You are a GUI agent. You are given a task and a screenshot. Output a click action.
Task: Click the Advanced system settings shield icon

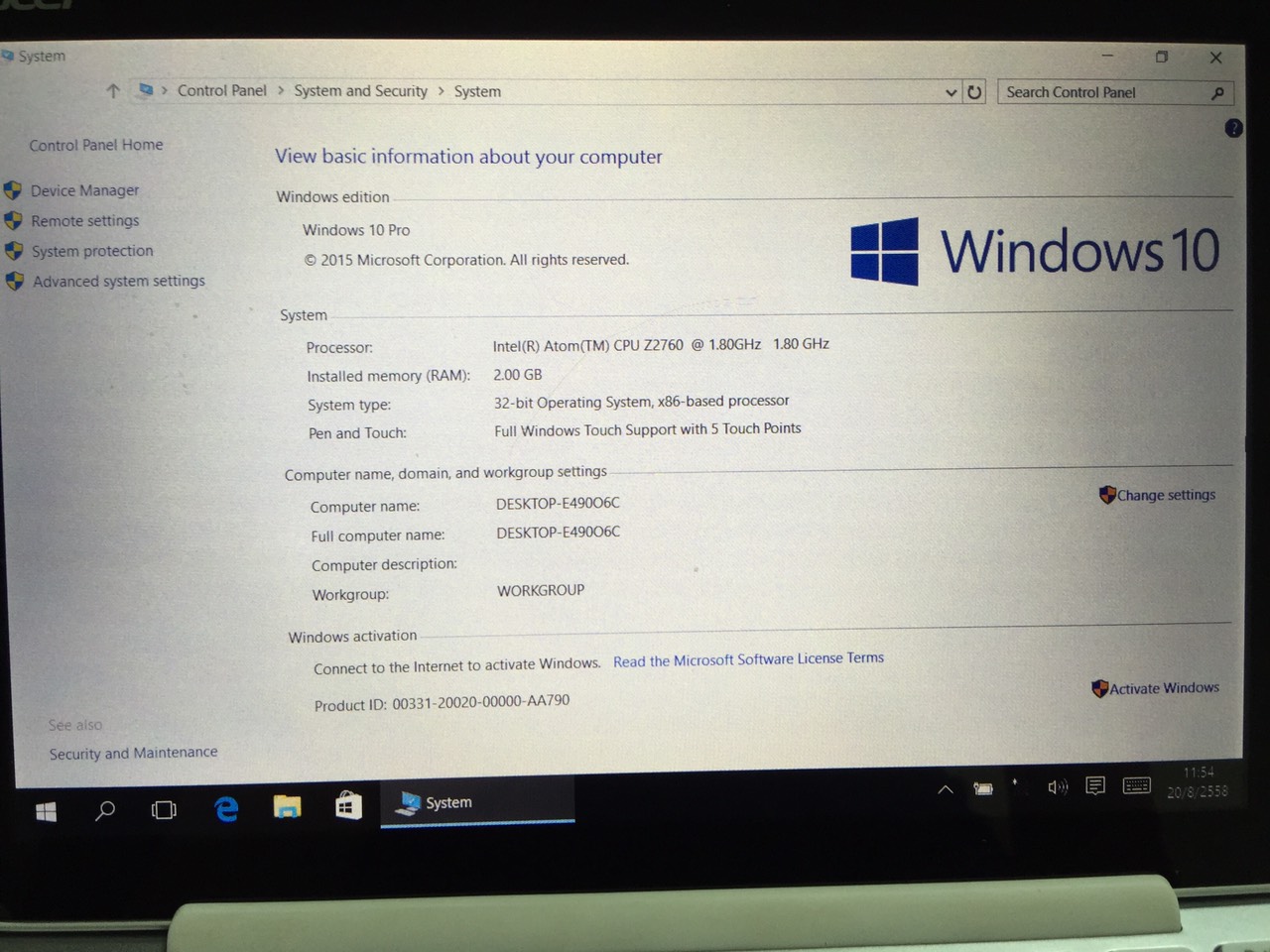tap(15, 281)
